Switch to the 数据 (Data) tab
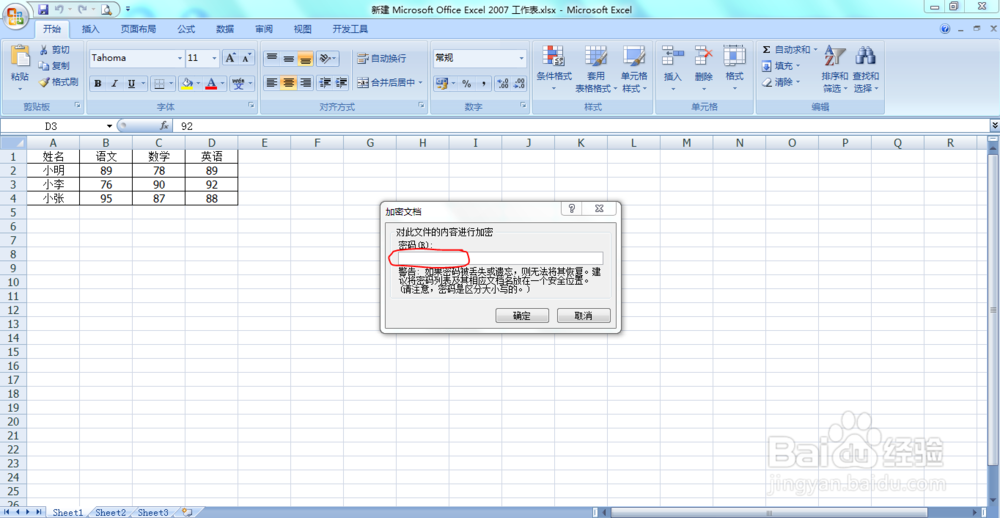Image resolution: width=1000 pixels, height=518 pixels. [x=224, y=29]
